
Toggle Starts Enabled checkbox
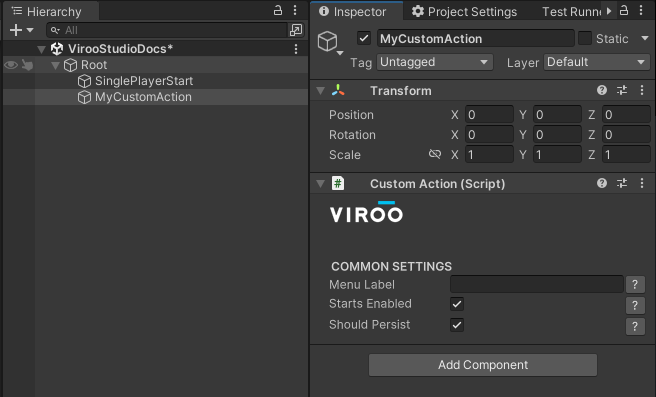(457, 304)
